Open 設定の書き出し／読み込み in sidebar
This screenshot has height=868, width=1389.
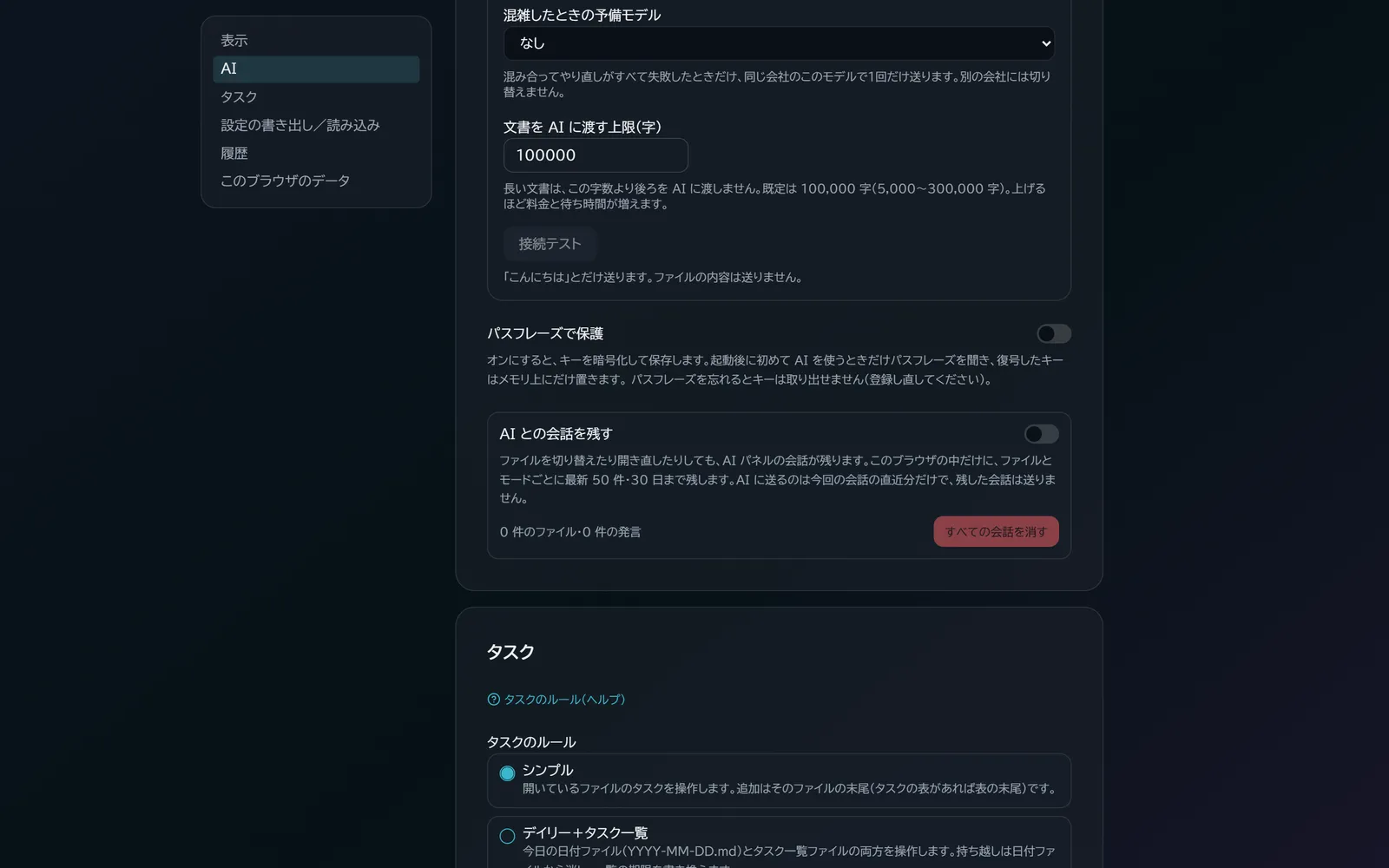pos(316,125)
